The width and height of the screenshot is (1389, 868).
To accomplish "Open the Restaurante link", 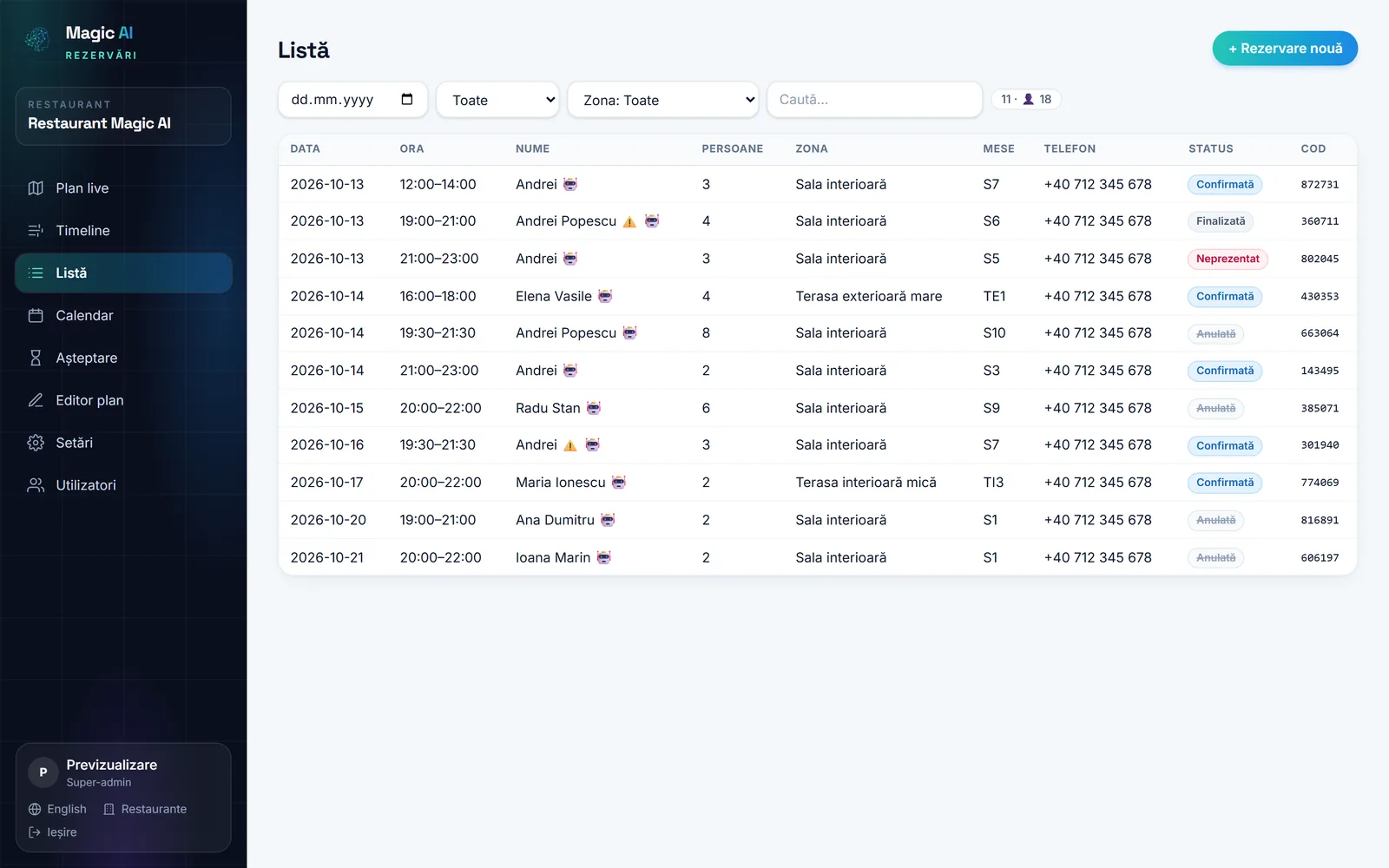I will point(145,809).
